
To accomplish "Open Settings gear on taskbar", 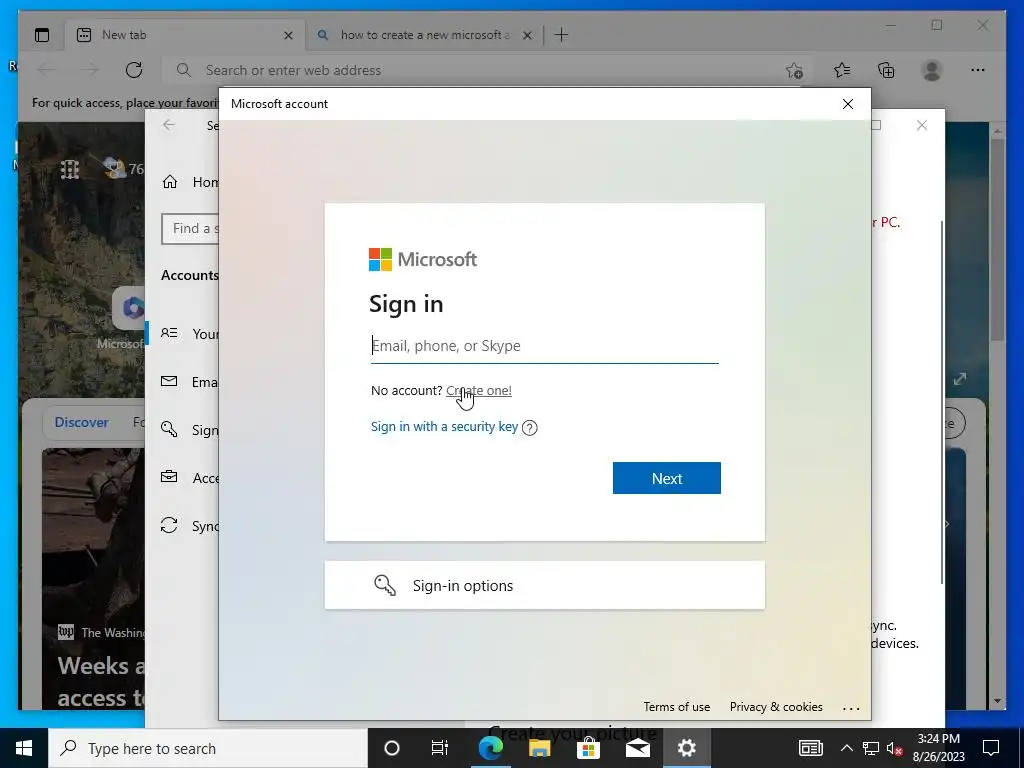I will point(686,748).
